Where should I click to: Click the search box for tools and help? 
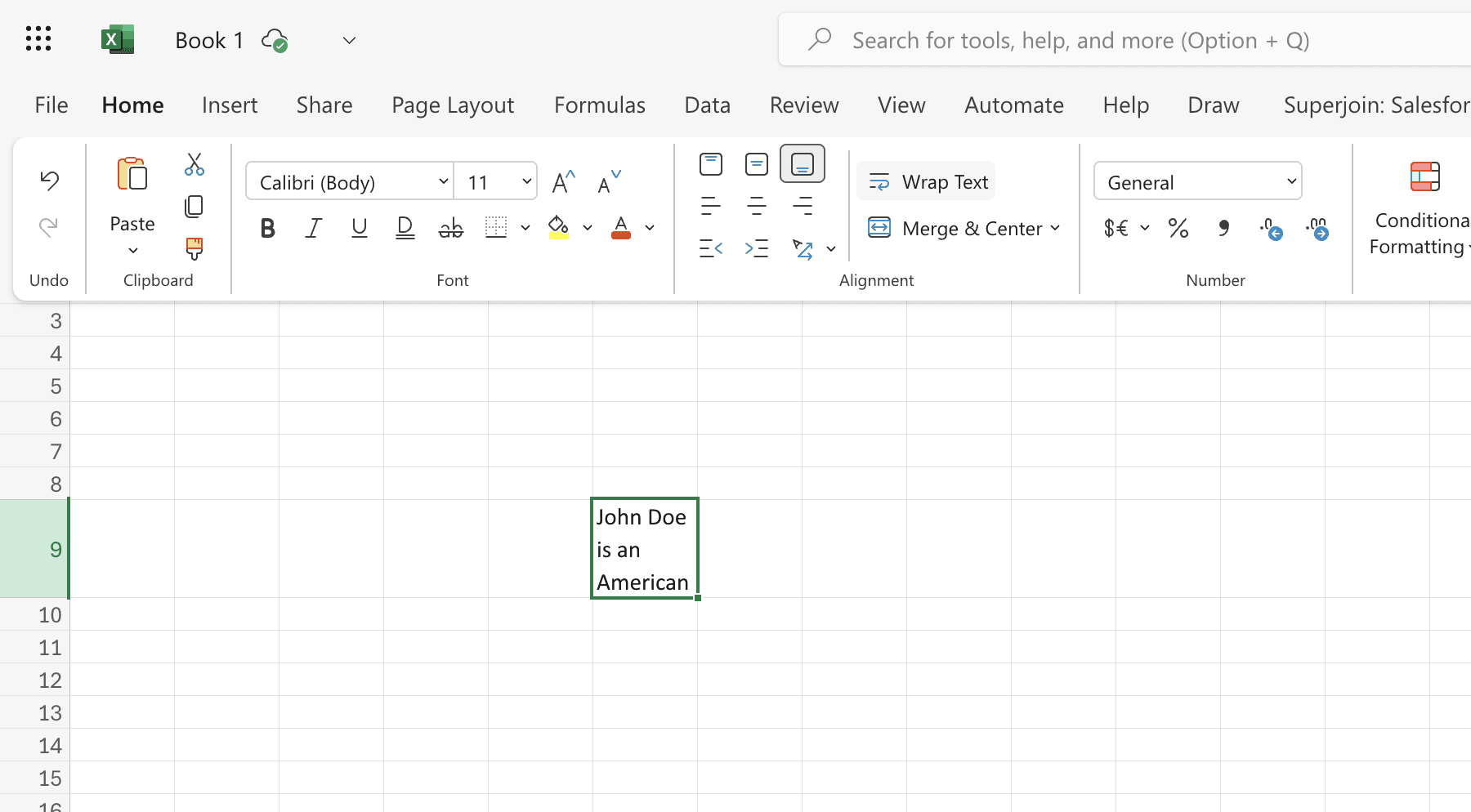[1124, 39]
